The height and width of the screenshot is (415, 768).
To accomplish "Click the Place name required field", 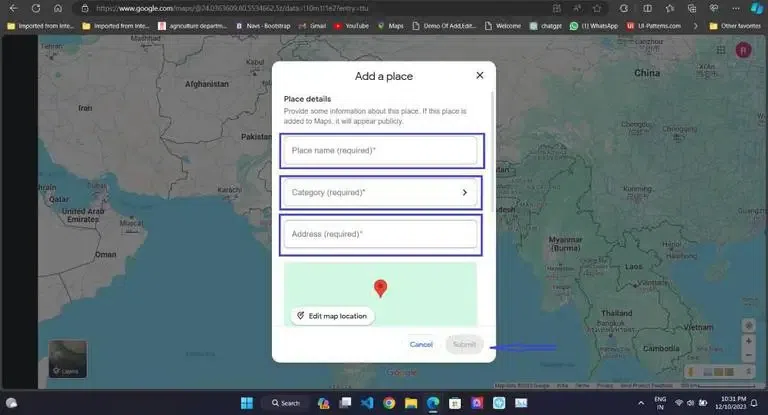I will 380,150.
